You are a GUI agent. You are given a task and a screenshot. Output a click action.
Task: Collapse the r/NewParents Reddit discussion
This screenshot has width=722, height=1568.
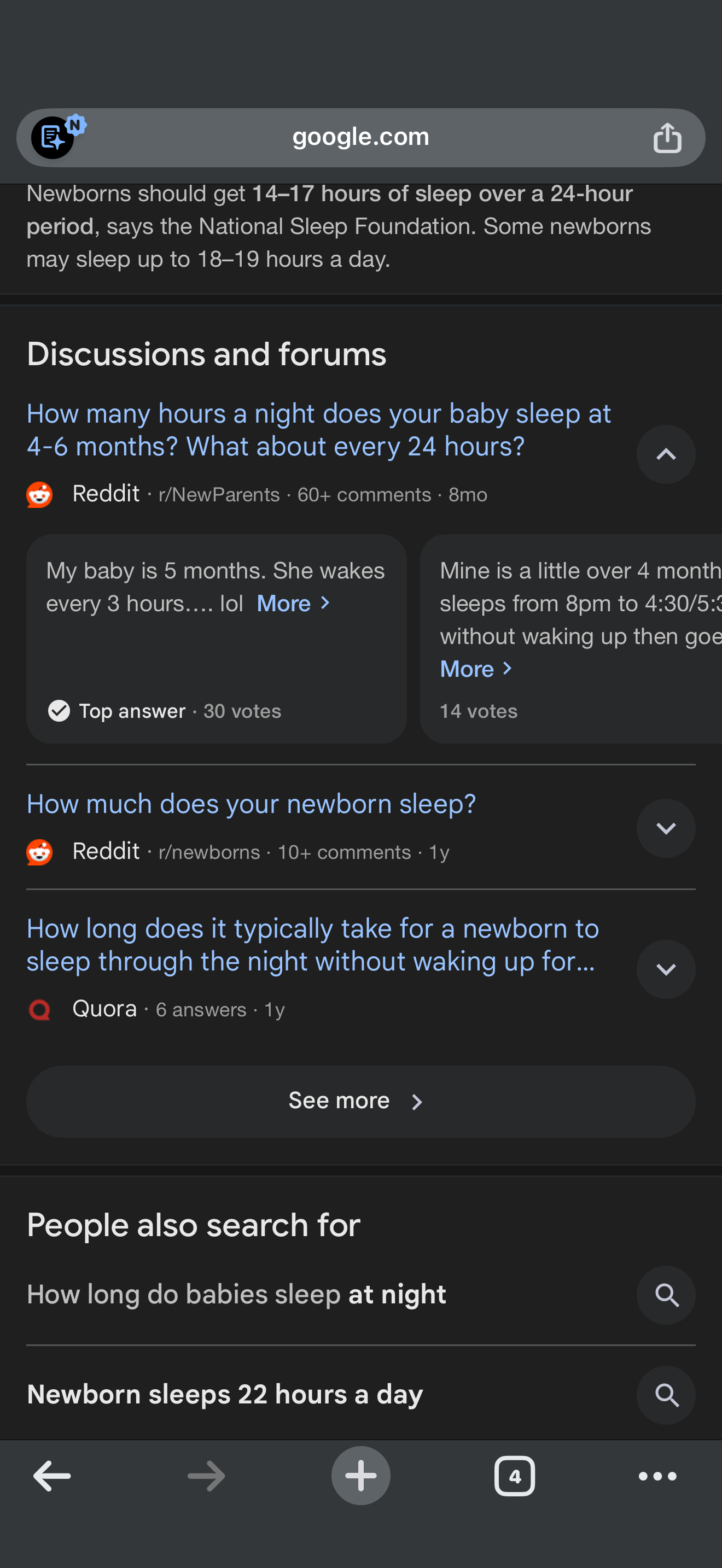click(665, 454)
